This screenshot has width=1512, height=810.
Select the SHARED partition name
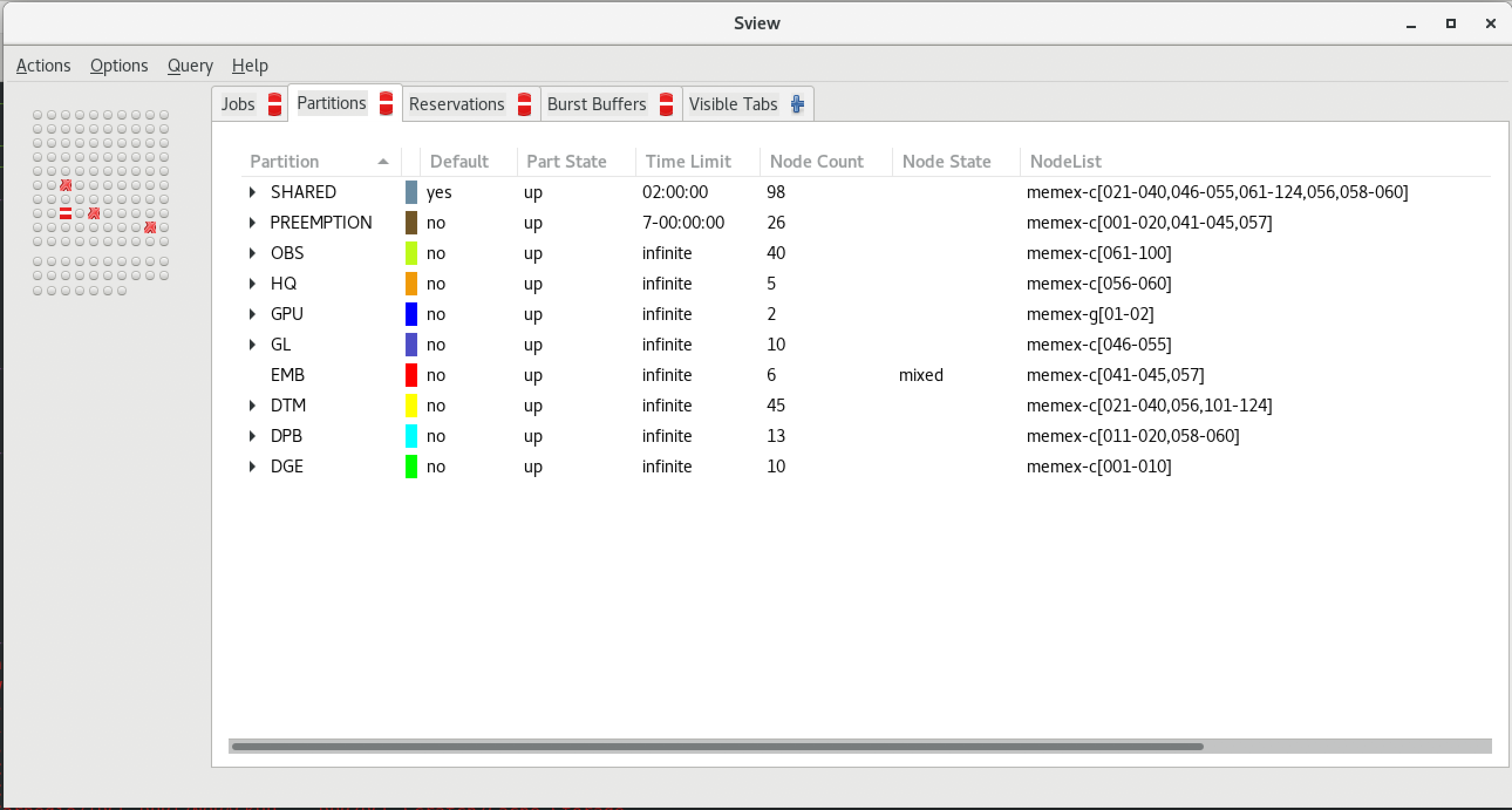point(303,192)
